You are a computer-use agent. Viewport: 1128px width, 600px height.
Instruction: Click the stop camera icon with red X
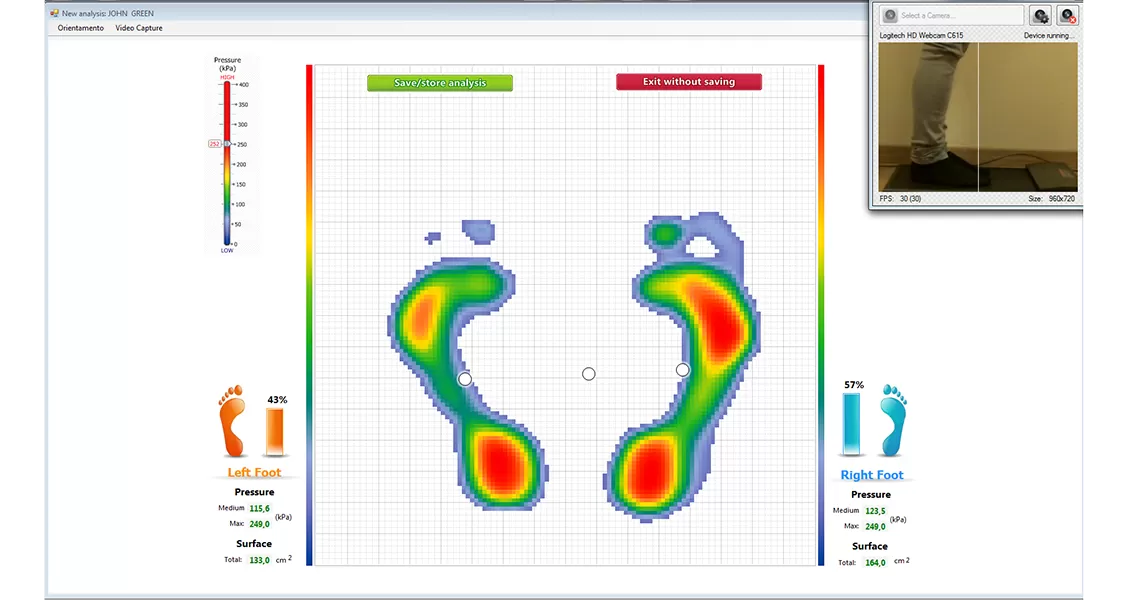pyautogui.click(x=1068, y=15)
